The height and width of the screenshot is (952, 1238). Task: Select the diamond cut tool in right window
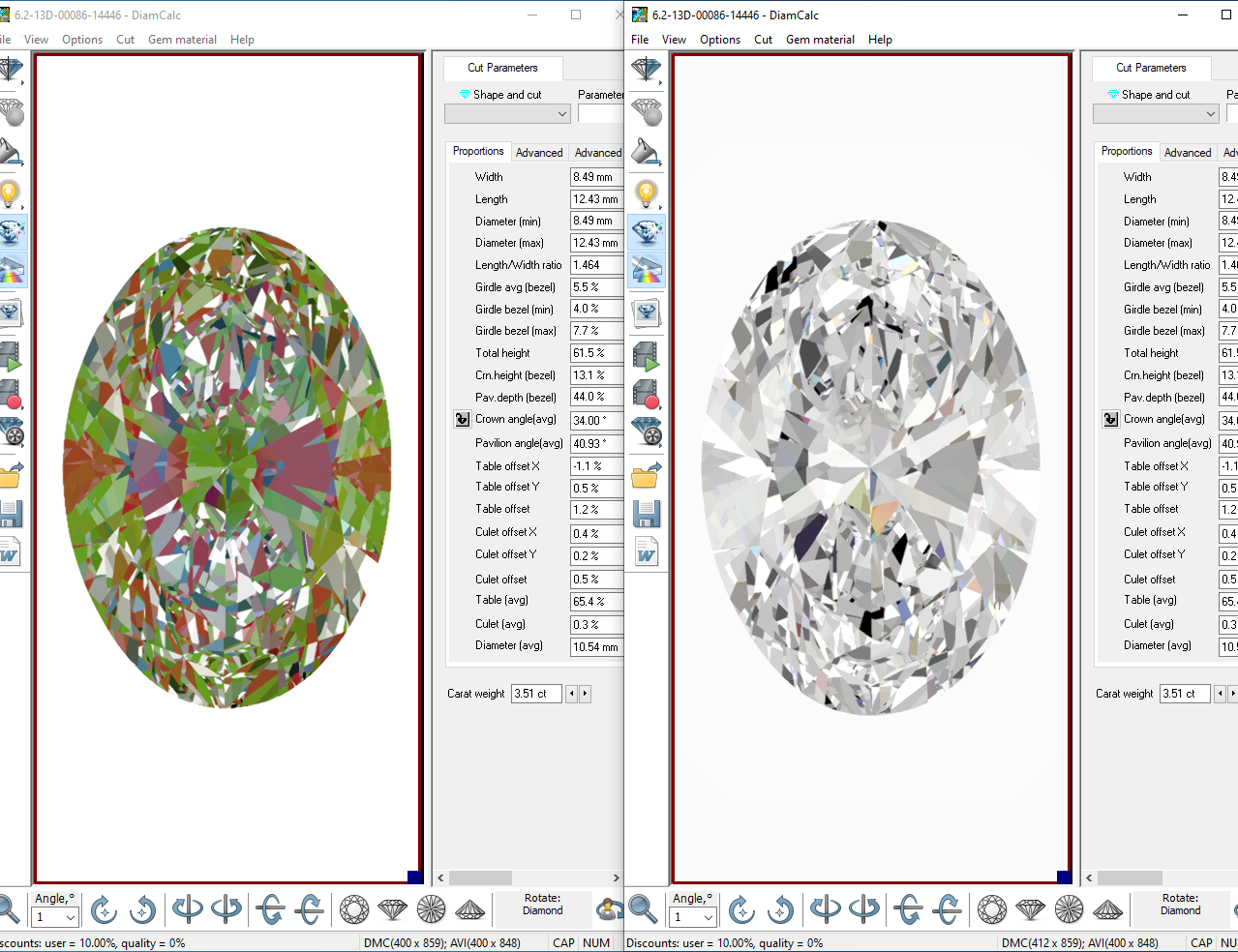tap(647, 70)
